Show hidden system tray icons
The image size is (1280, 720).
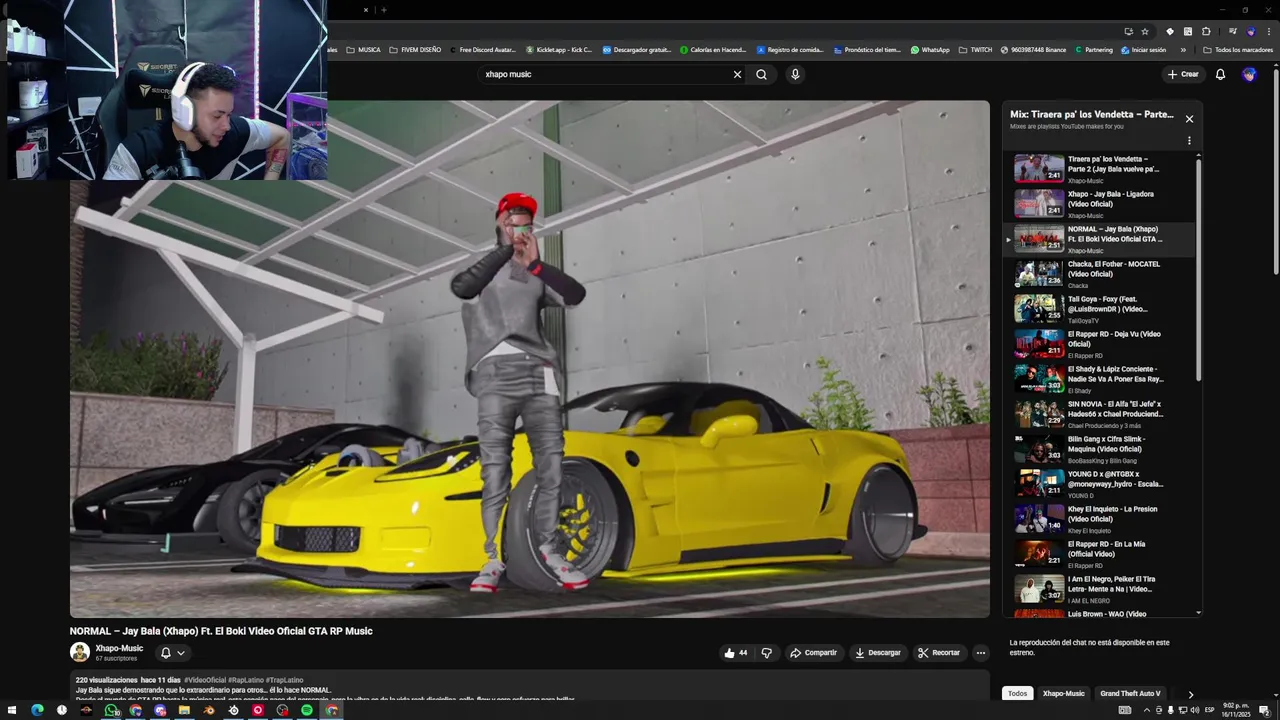pos(1146,710)
